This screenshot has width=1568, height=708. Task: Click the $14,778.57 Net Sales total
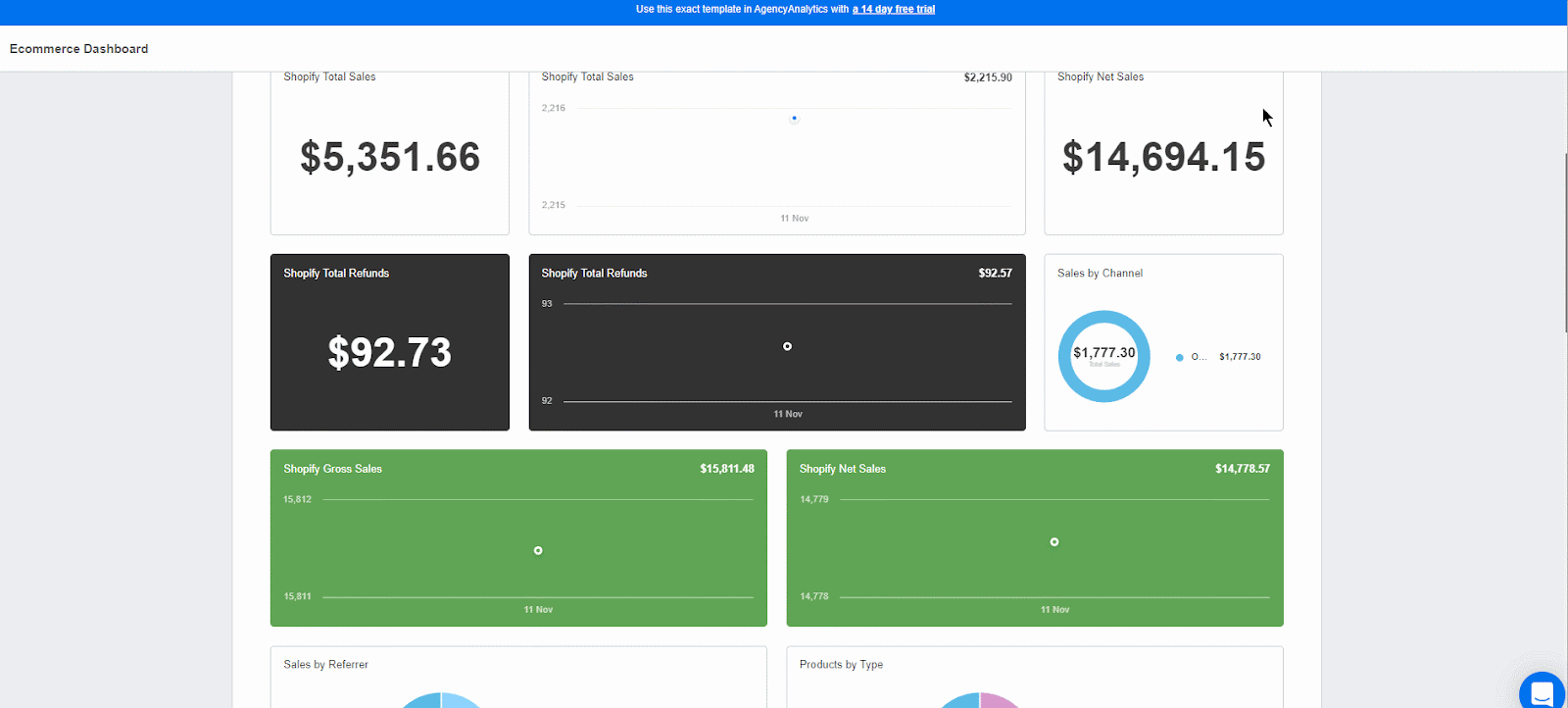tap(1243, 469)
